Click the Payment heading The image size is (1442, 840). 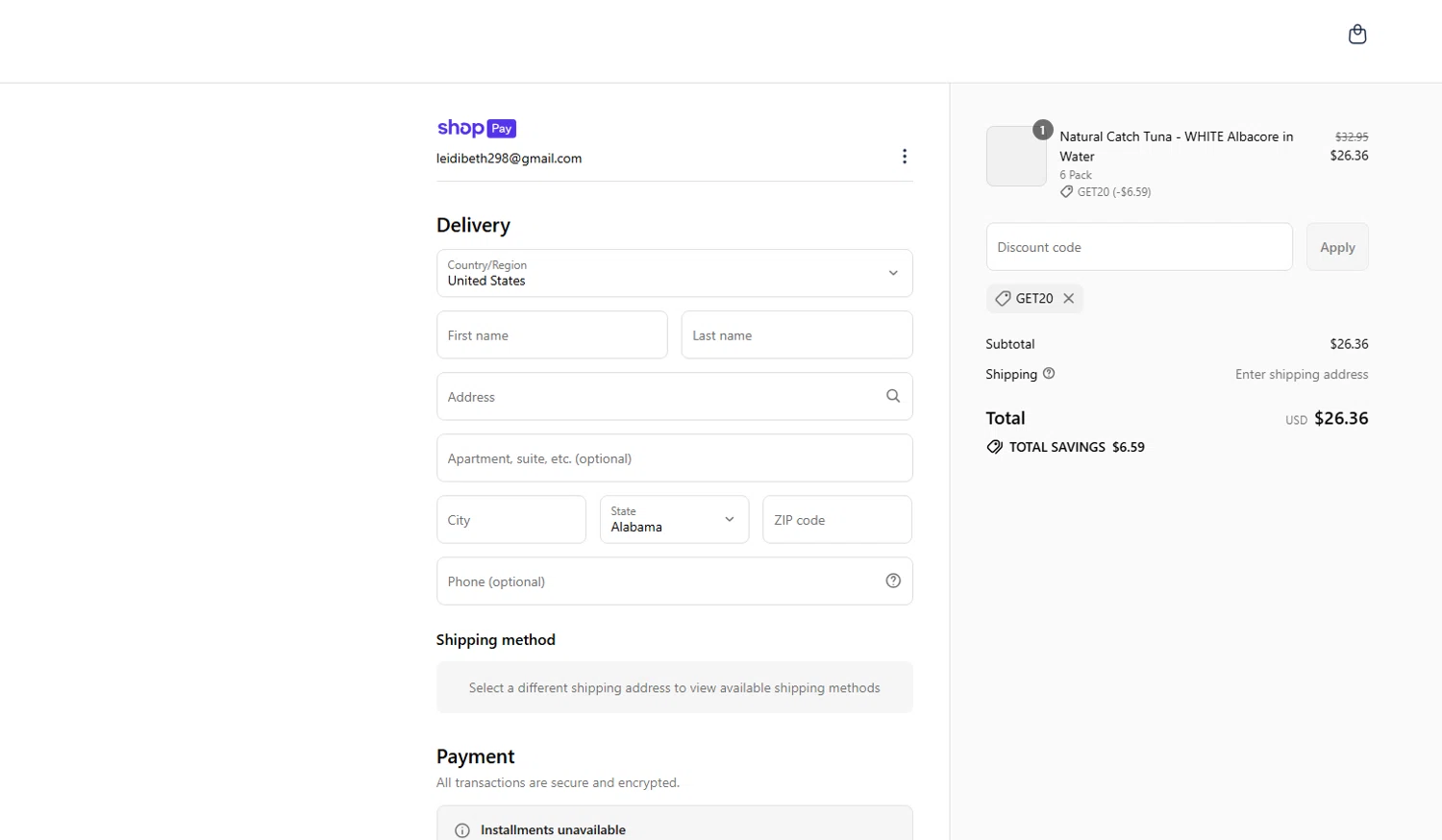[x=475, y=756]
